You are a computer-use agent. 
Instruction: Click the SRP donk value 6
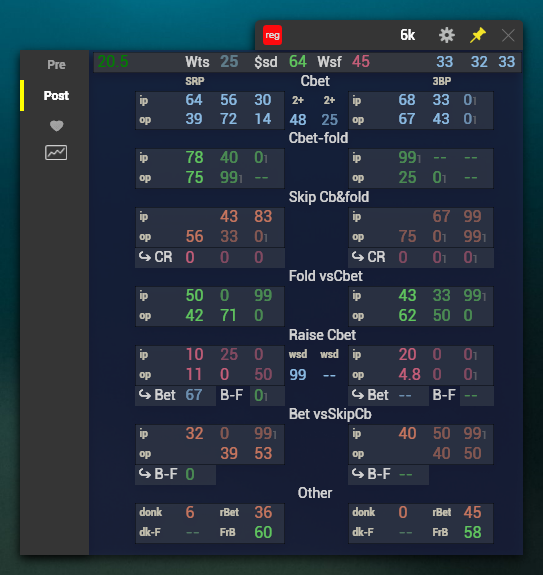tap(190, 512)
